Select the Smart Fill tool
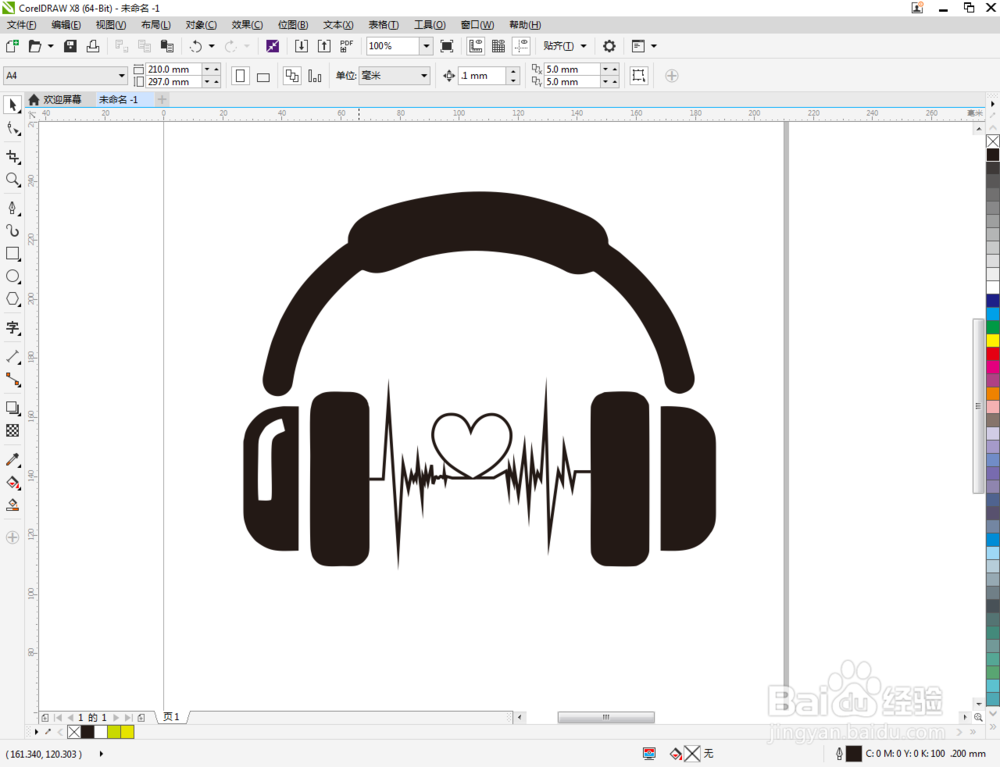This screenshot has width=1000, height=767. pyautogui.click(x=12, y=506)
